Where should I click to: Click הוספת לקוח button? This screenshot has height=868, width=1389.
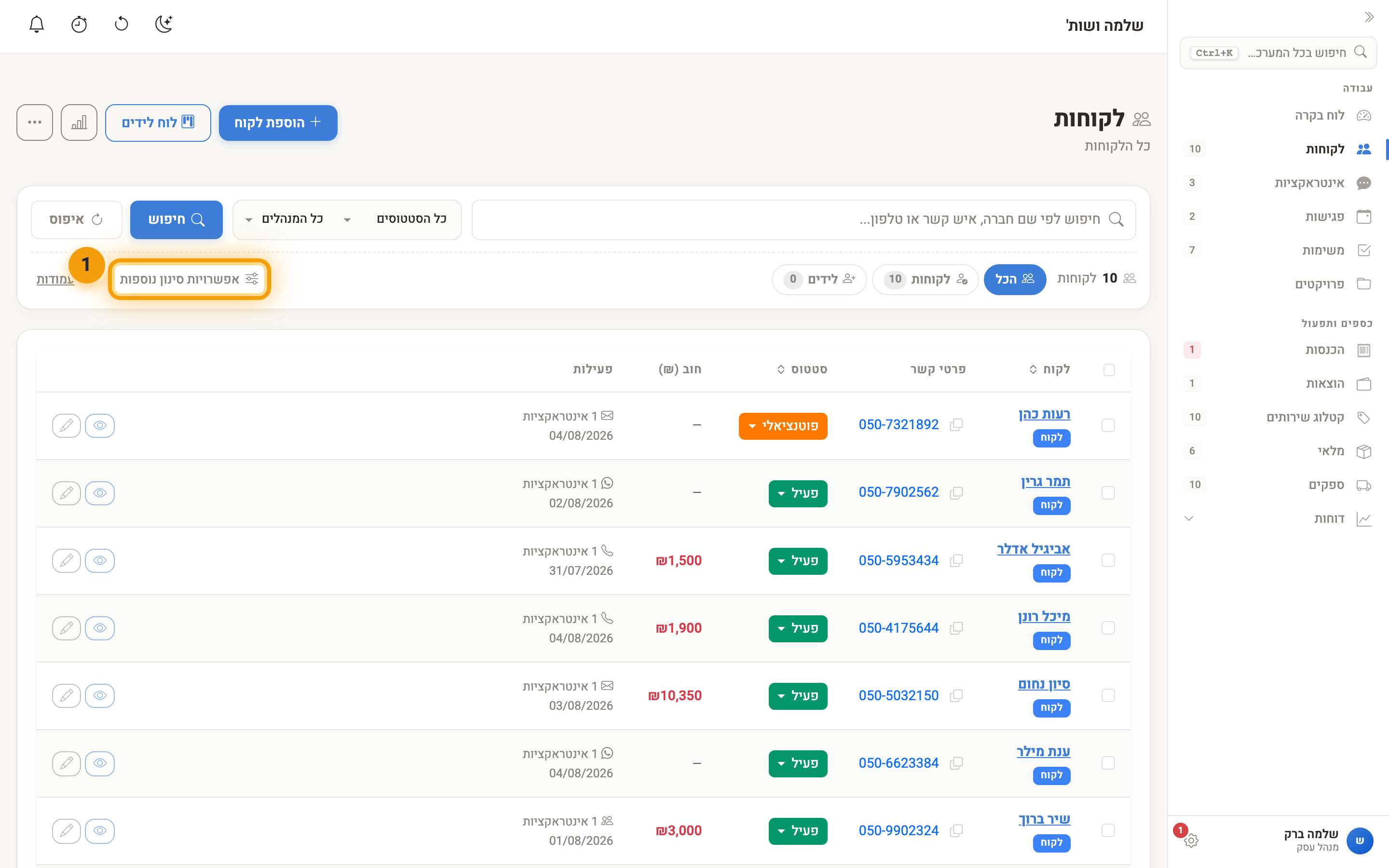pyautogui.click(x=278, y=122)
